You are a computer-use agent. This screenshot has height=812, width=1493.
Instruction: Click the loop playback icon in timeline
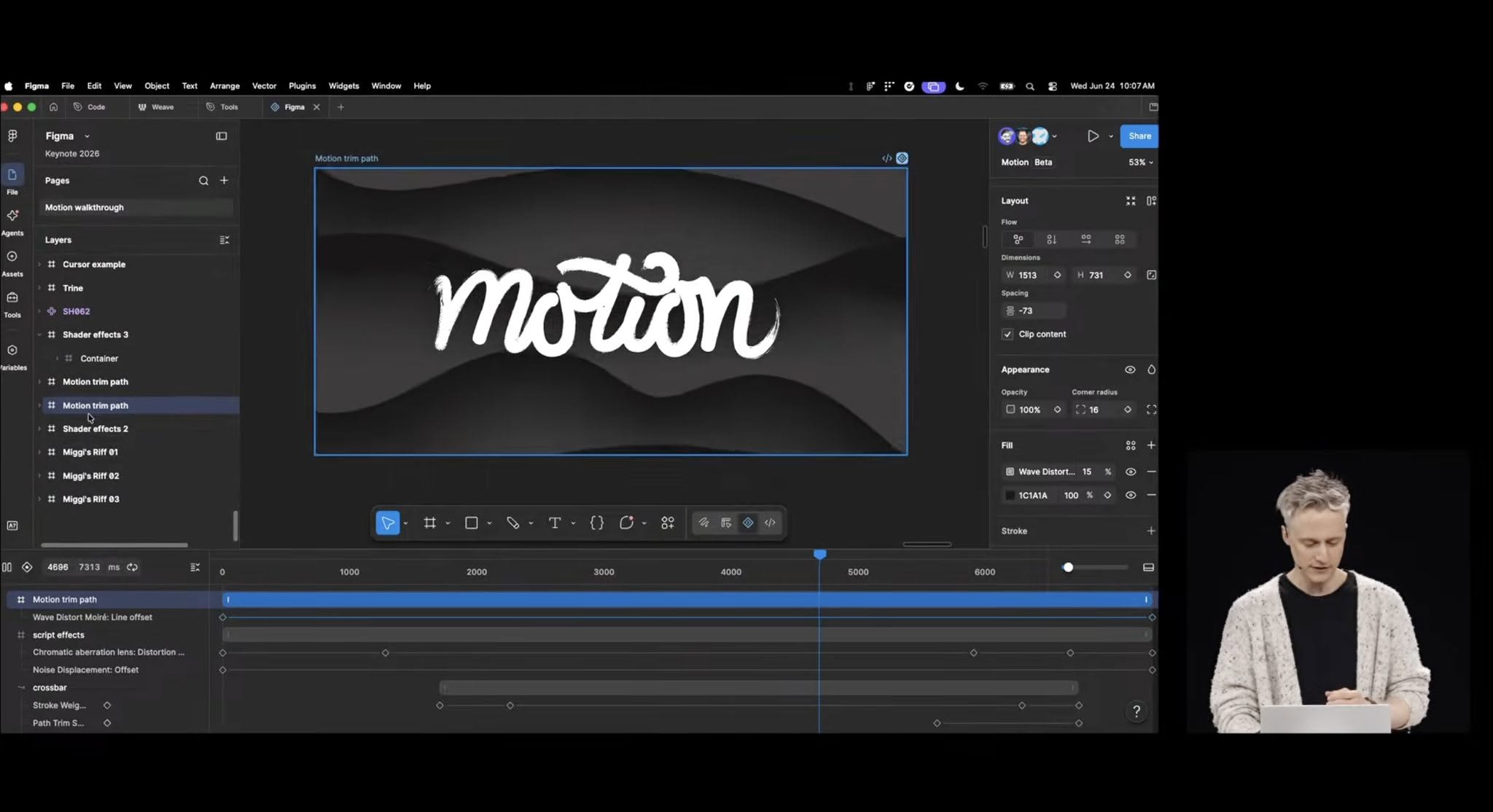[x=133, y=567]
